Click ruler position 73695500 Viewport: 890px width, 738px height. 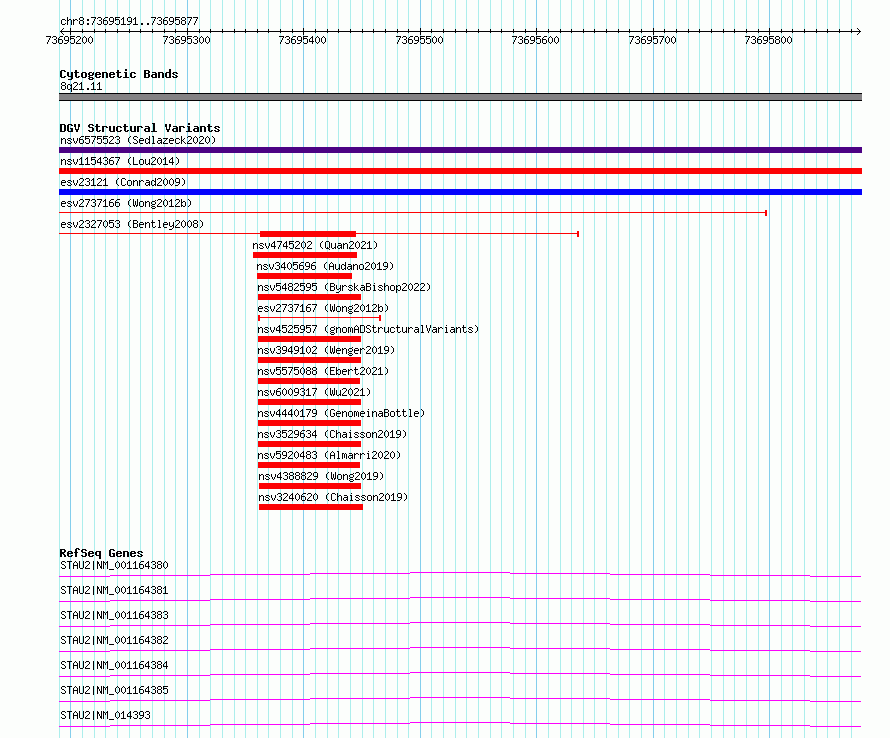click(x=419, y=40)
